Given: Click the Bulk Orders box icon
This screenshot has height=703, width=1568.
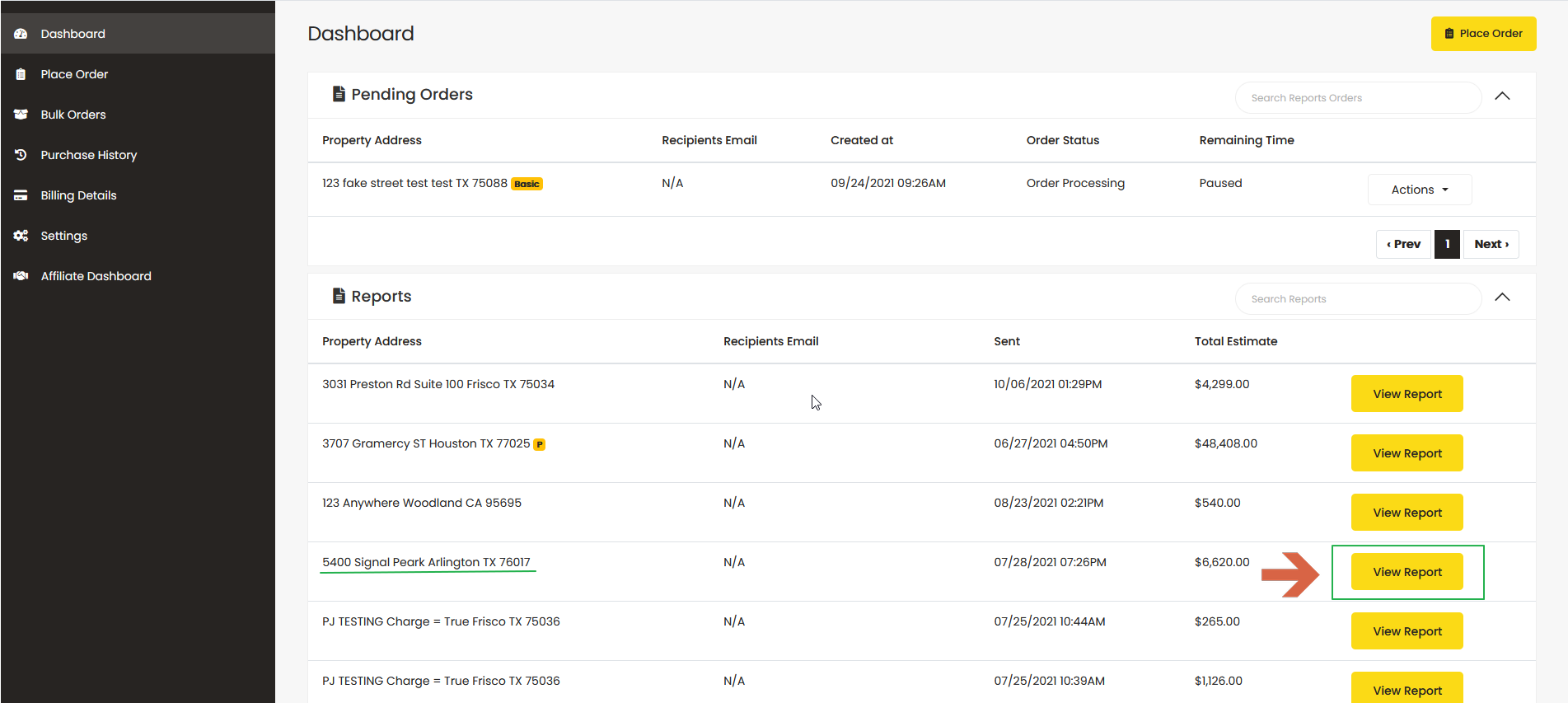Looking at the screenshot, I should [x=21, y=115].
